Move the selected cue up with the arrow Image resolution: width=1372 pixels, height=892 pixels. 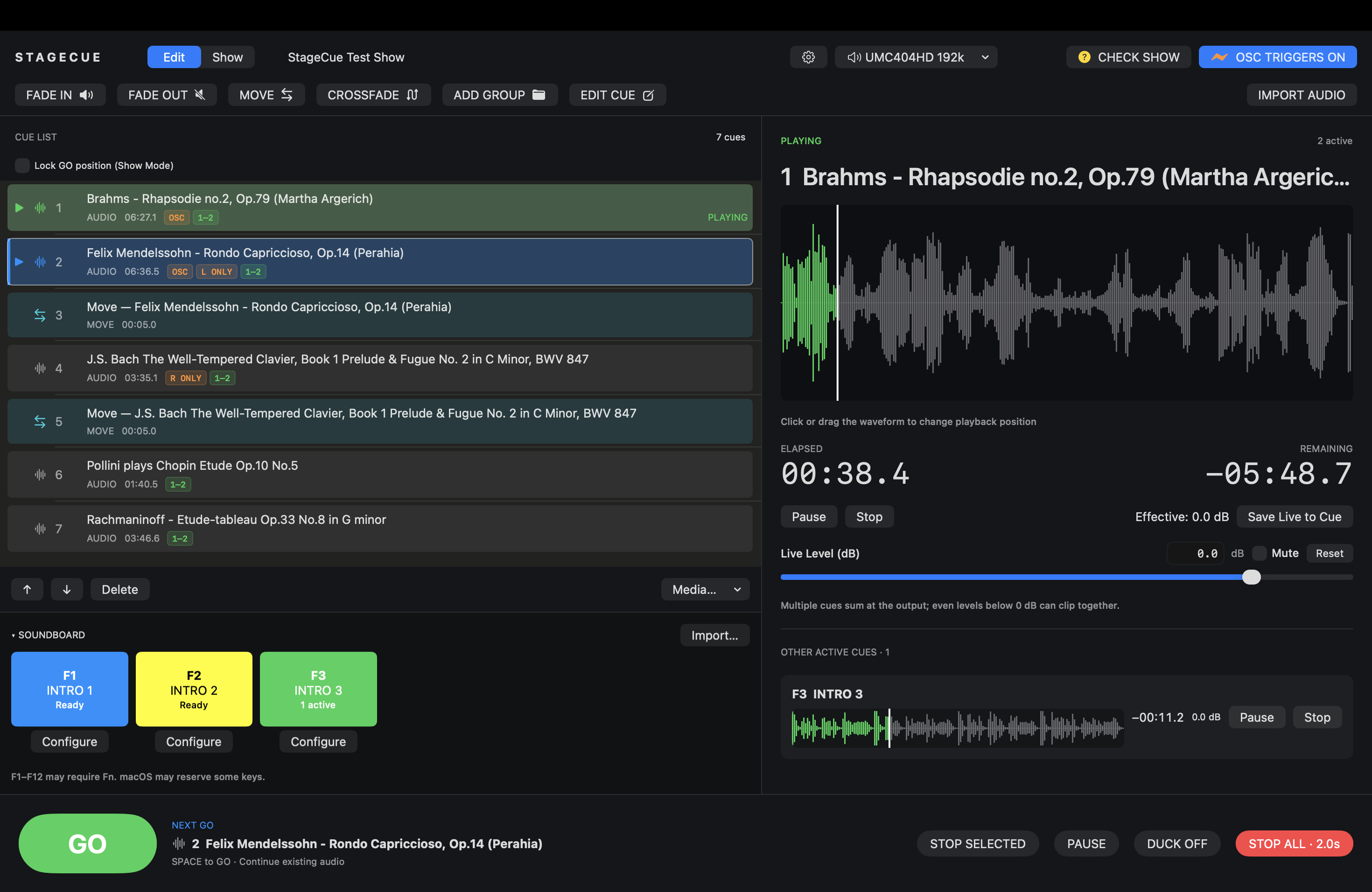(27, 590)
